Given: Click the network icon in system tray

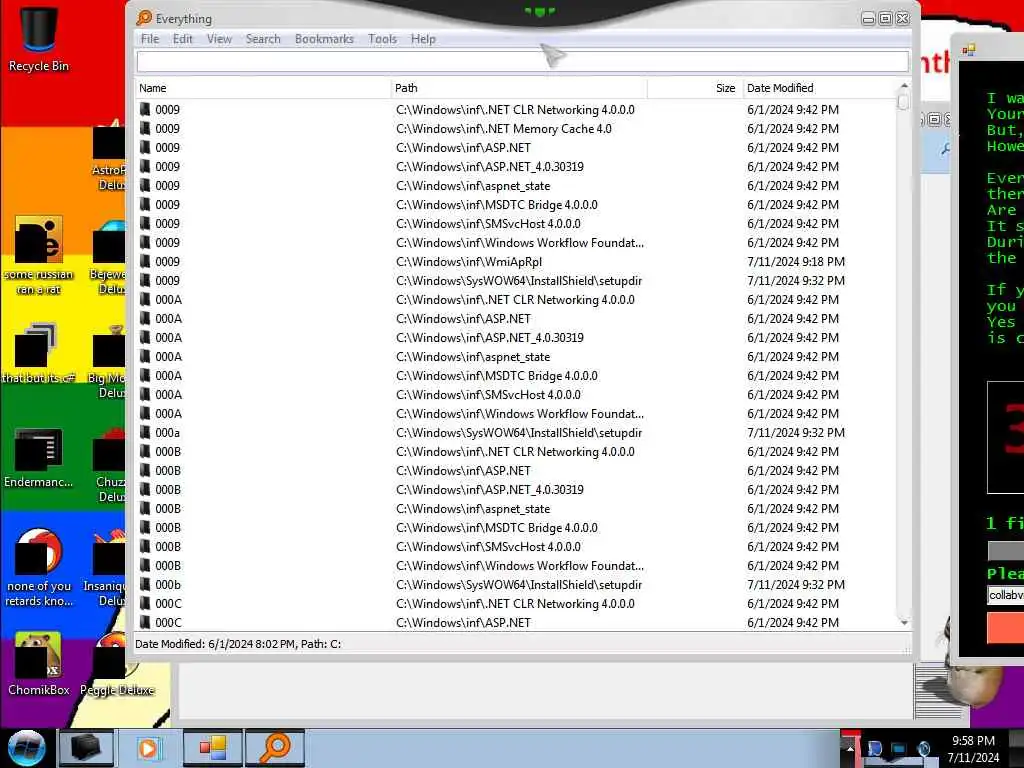Looking at the screenshot, I should 899,748.
